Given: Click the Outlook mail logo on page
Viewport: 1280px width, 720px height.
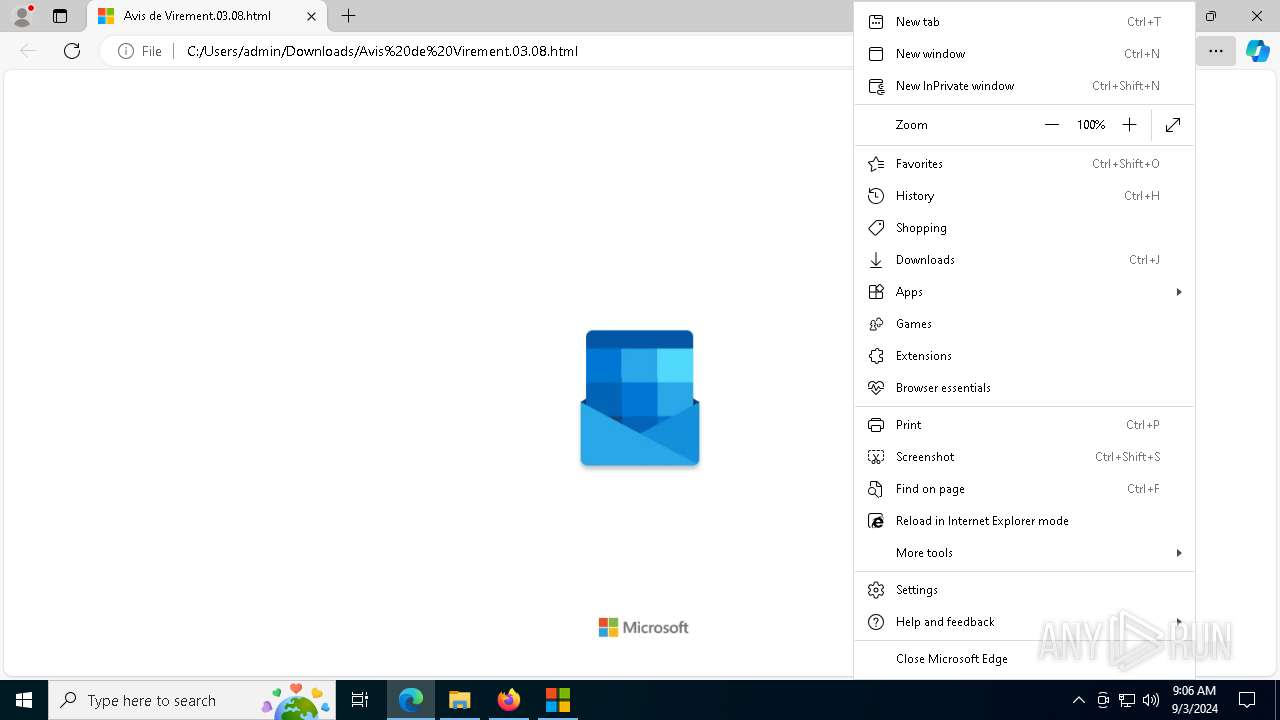Looking at the screenshot, I should 640,398.
